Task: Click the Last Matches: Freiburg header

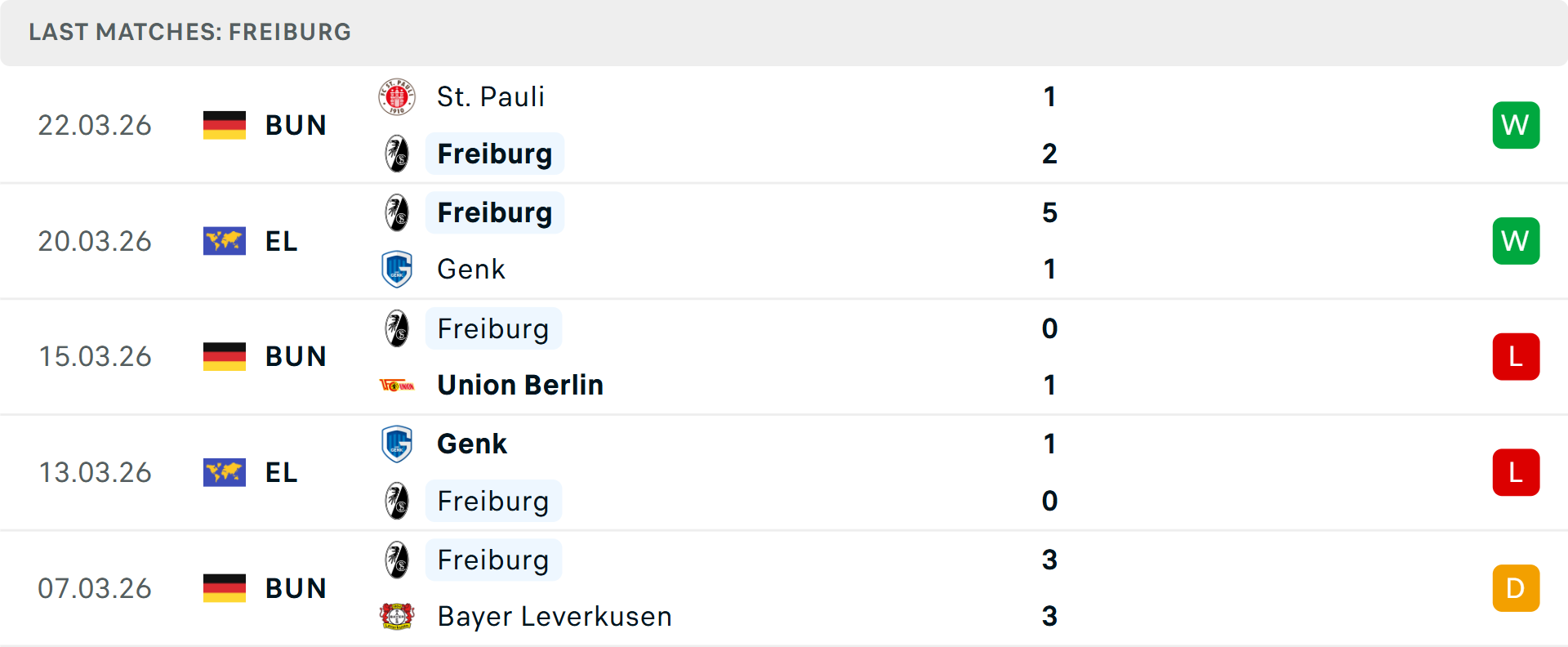Action: tap(189, 32)
